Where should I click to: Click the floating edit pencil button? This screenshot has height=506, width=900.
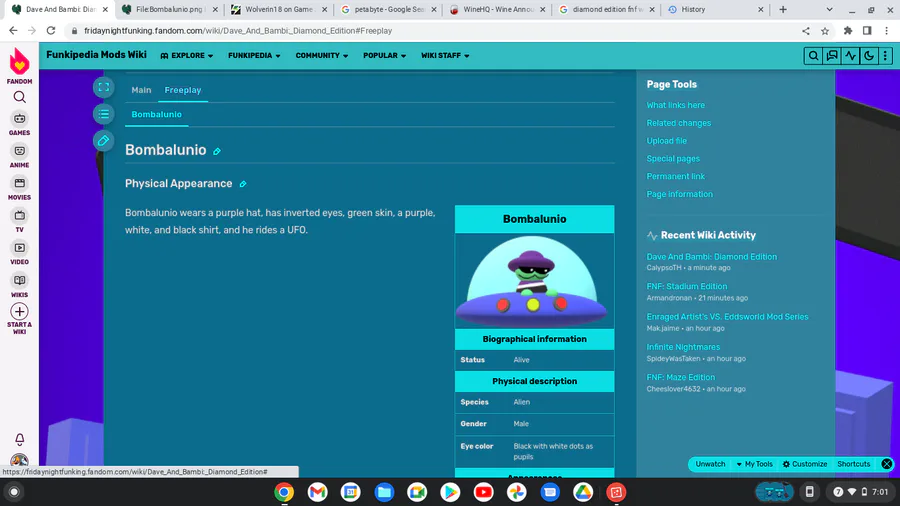coord(103,140)
